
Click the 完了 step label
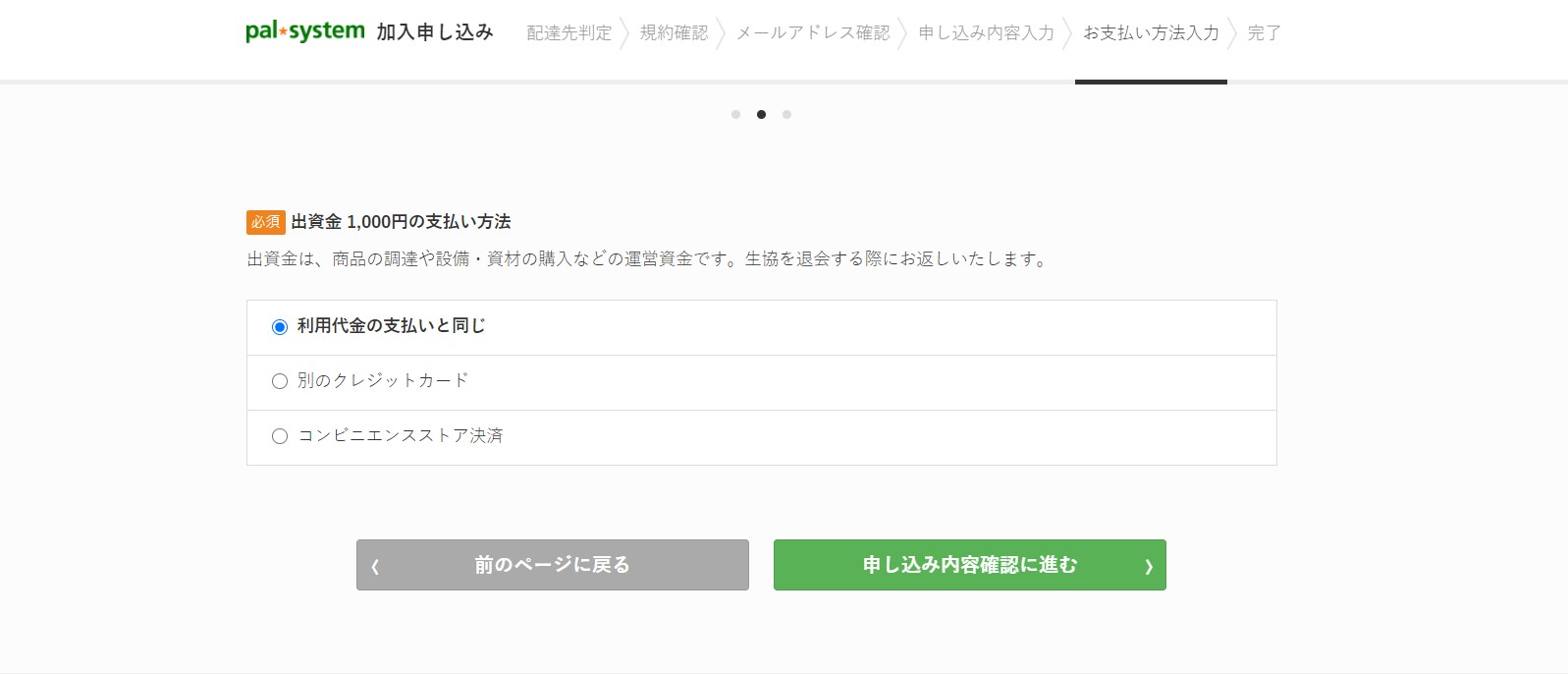click(1264, 33)
